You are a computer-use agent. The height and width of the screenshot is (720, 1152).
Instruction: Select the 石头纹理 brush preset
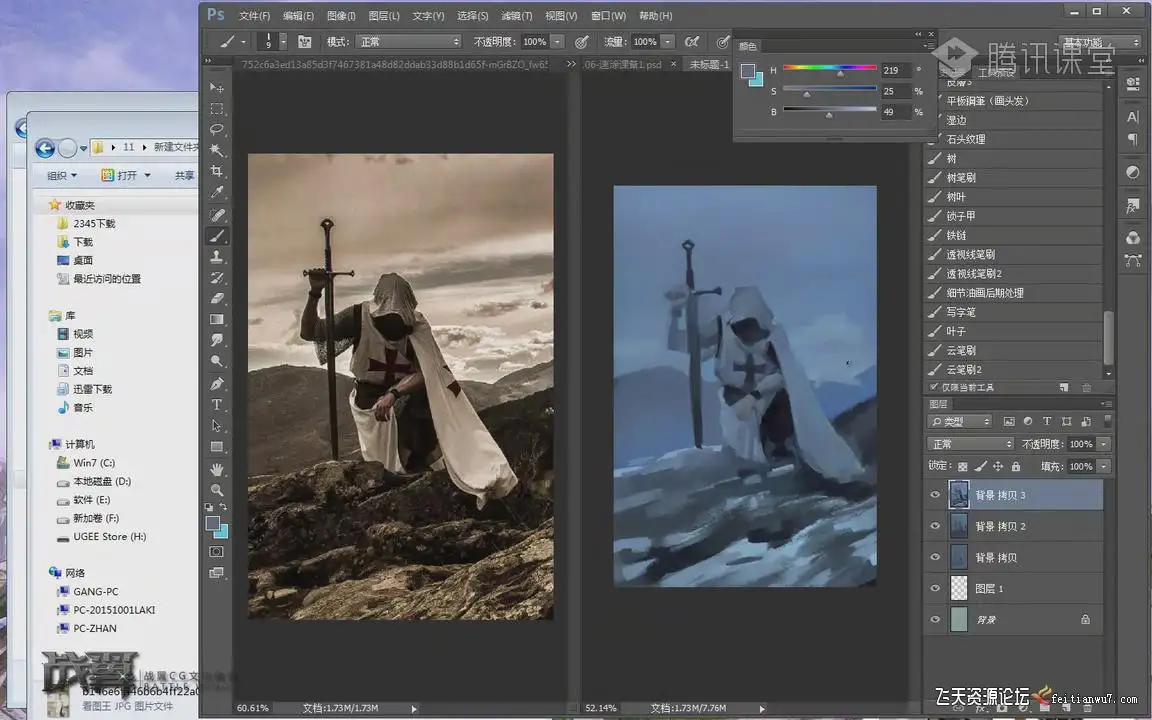coord(965,139)
